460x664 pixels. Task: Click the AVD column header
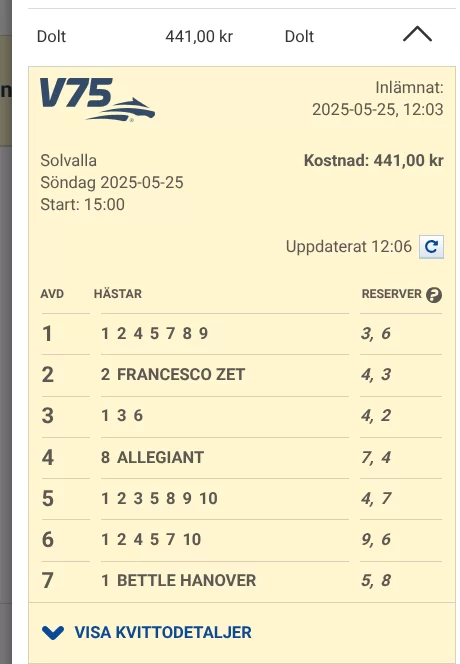tap(52, 294)
